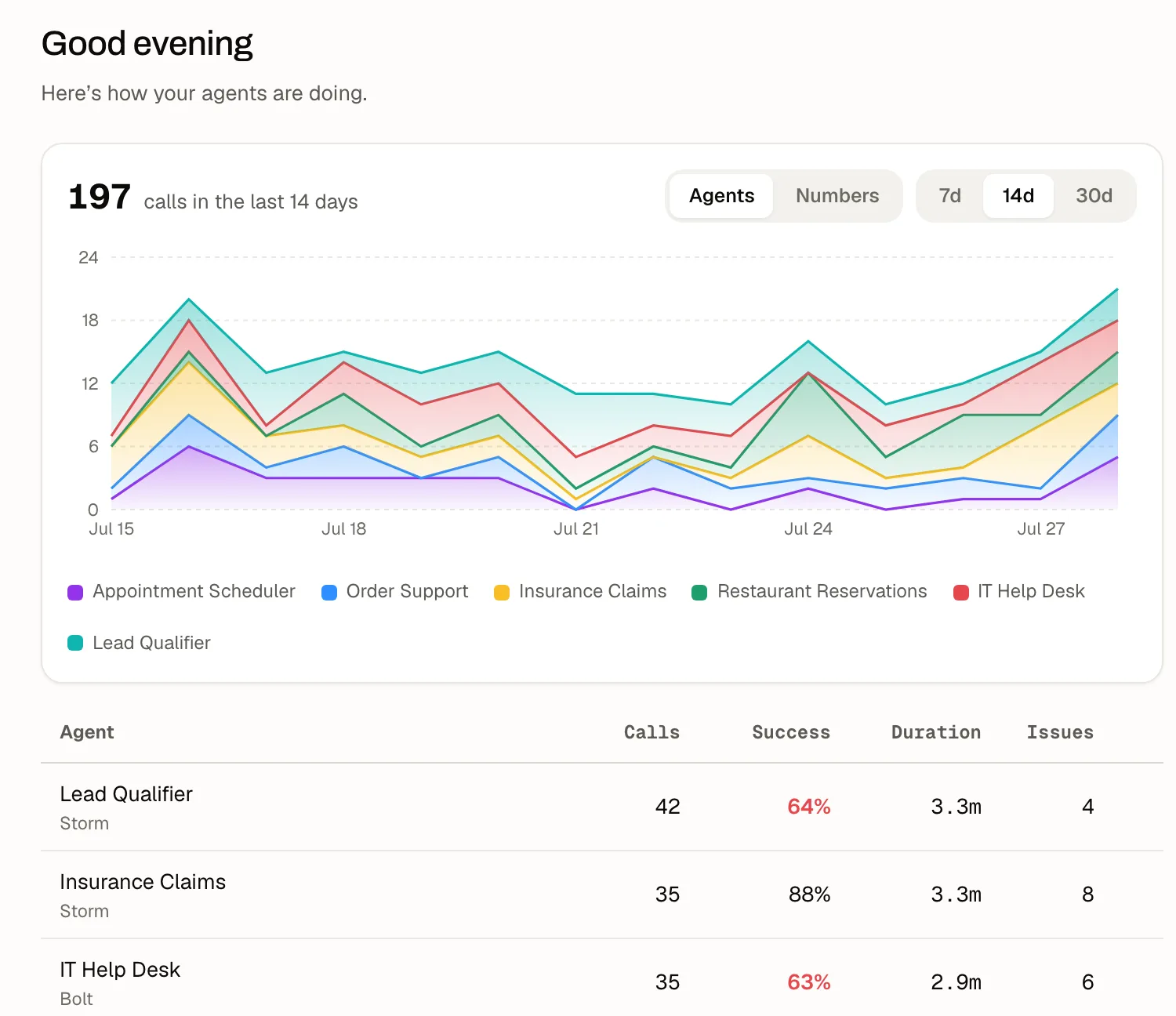The height and width of the screenshot is (1016, 1176).
Task: Sort table by Agent column header
Action: (x=87, y=732)
